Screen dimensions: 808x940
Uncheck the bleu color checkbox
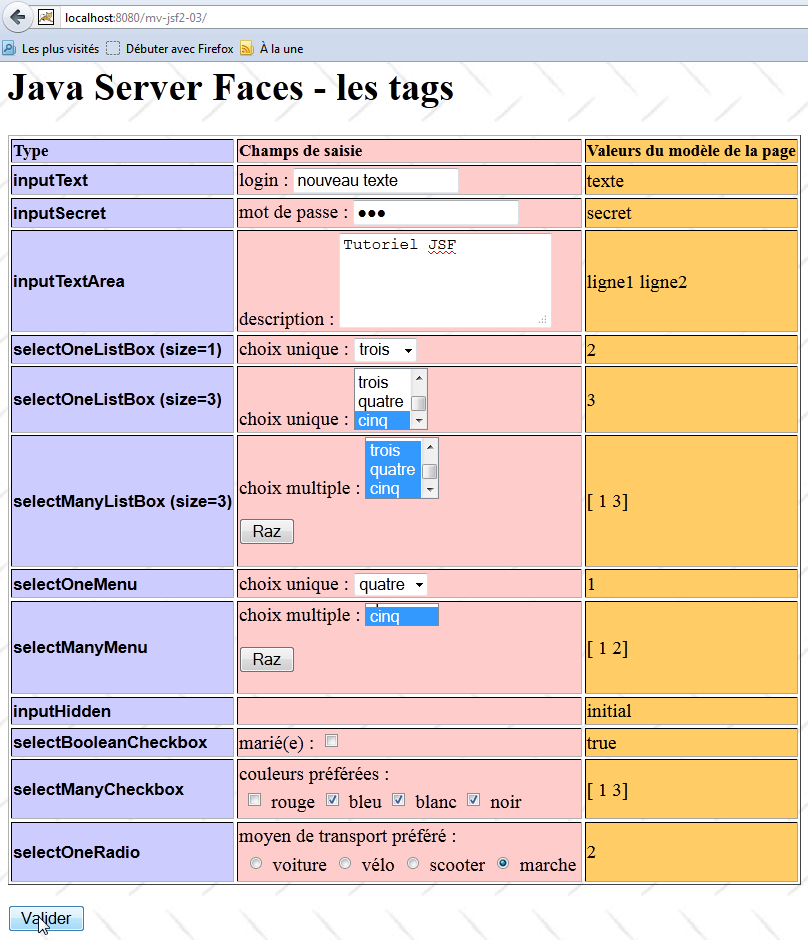[332, 800]
